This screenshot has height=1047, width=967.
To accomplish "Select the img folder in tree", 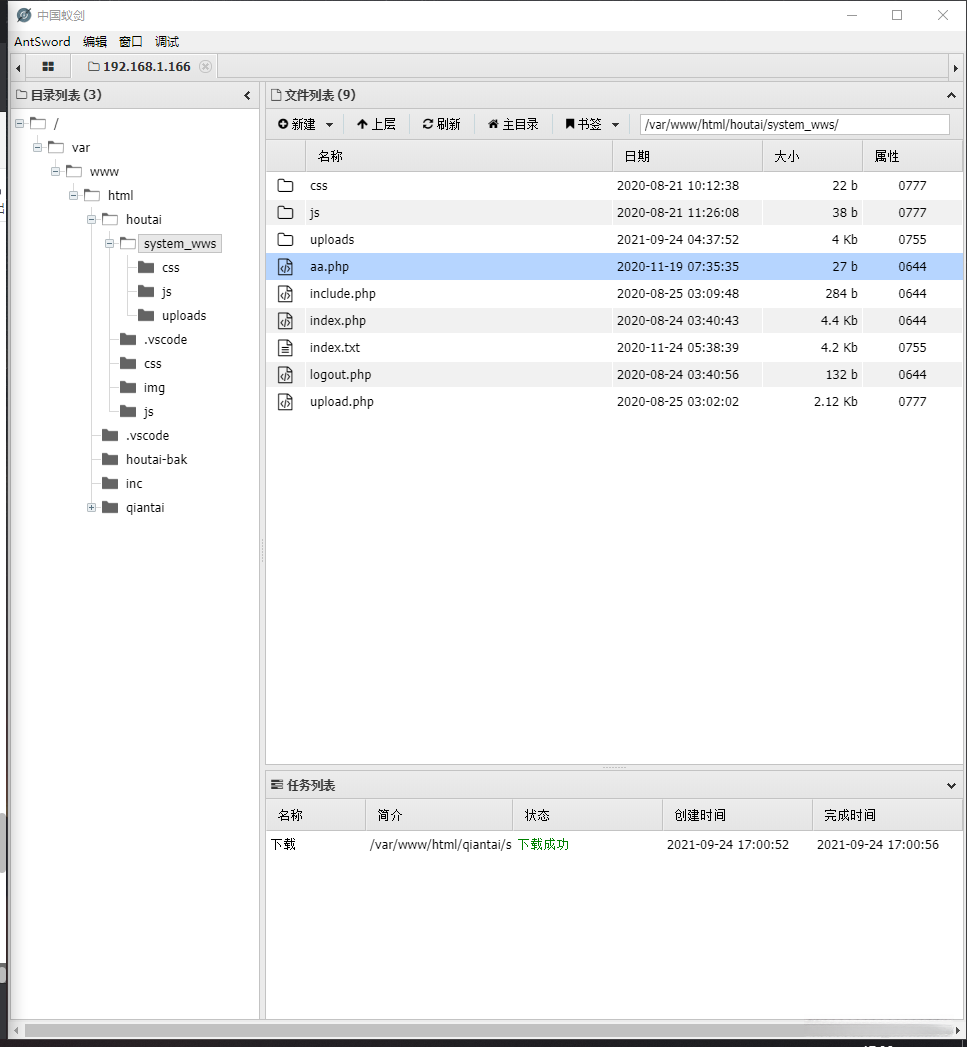I will [x=154, y=387].
